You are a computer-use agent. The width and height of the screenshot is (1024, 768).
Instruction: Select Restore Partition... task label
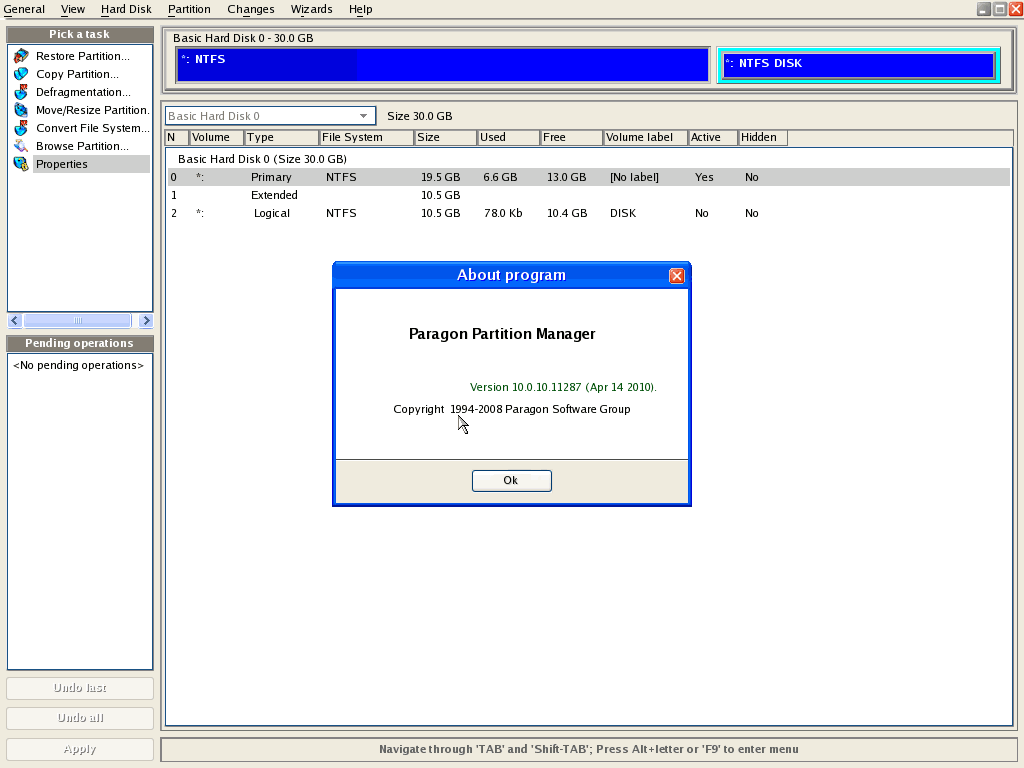click(82, 56)
